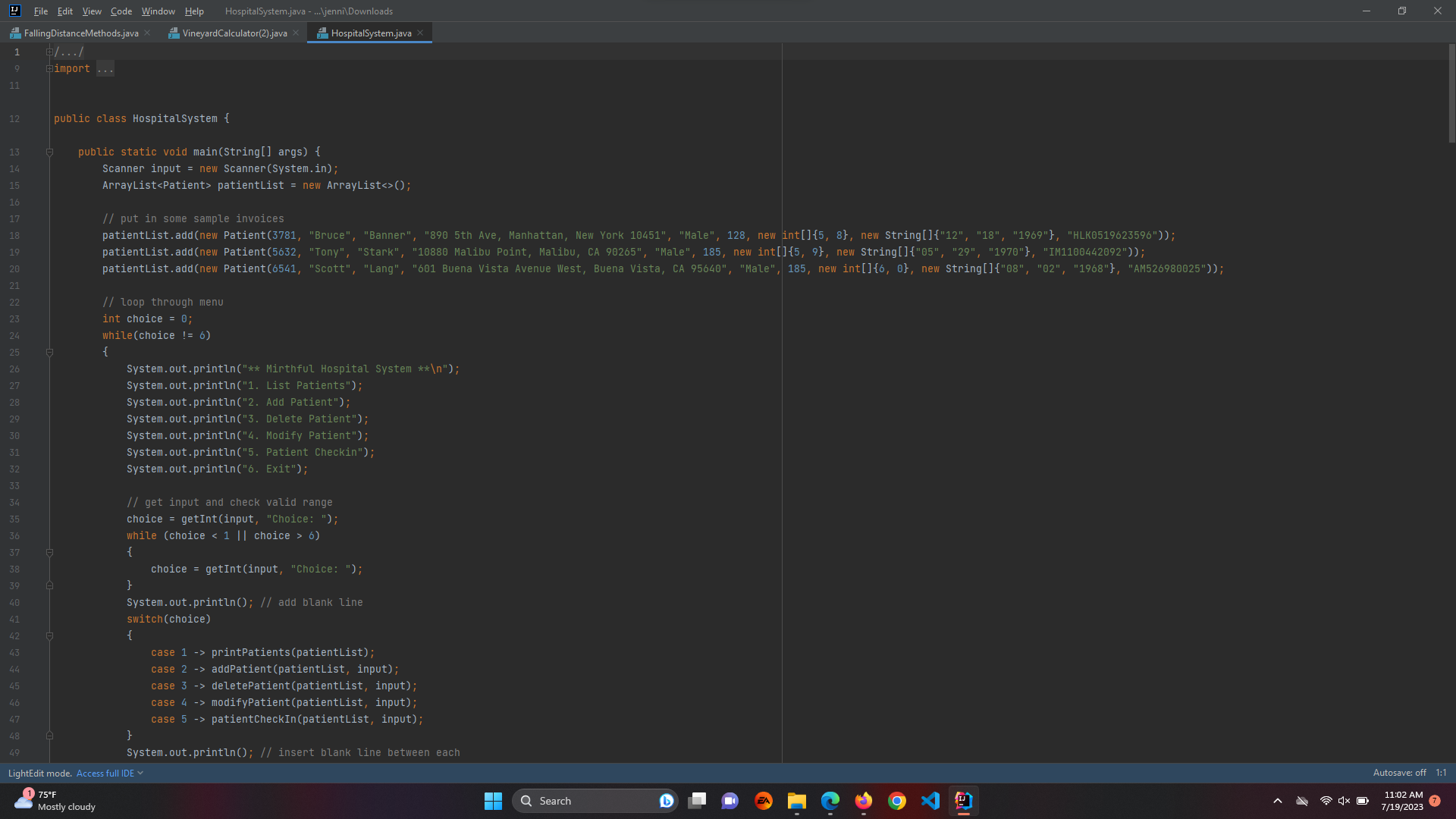This screenshot has height=819, width=1456.
Task: Open Access full IDE dropdown
Action: (109, 773)
